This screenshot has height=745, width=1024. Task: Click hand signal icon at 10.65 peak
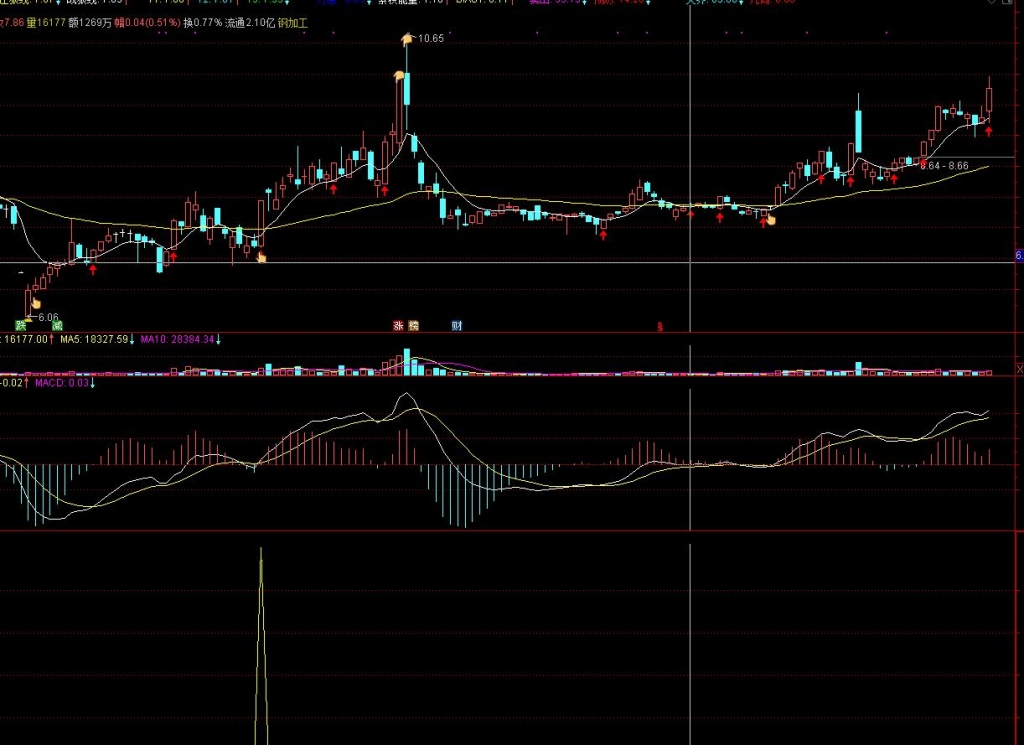407,39
